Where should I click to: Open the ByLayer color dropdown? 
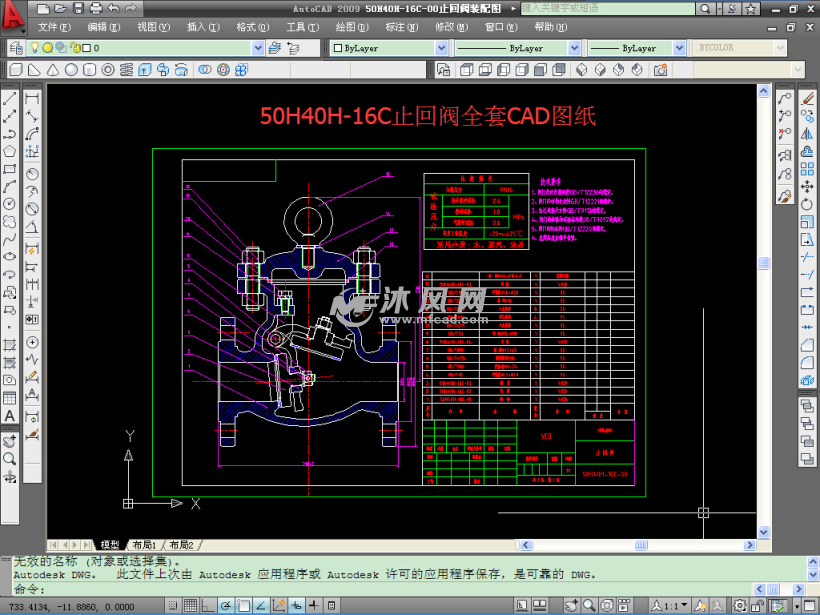coord(440,49)
